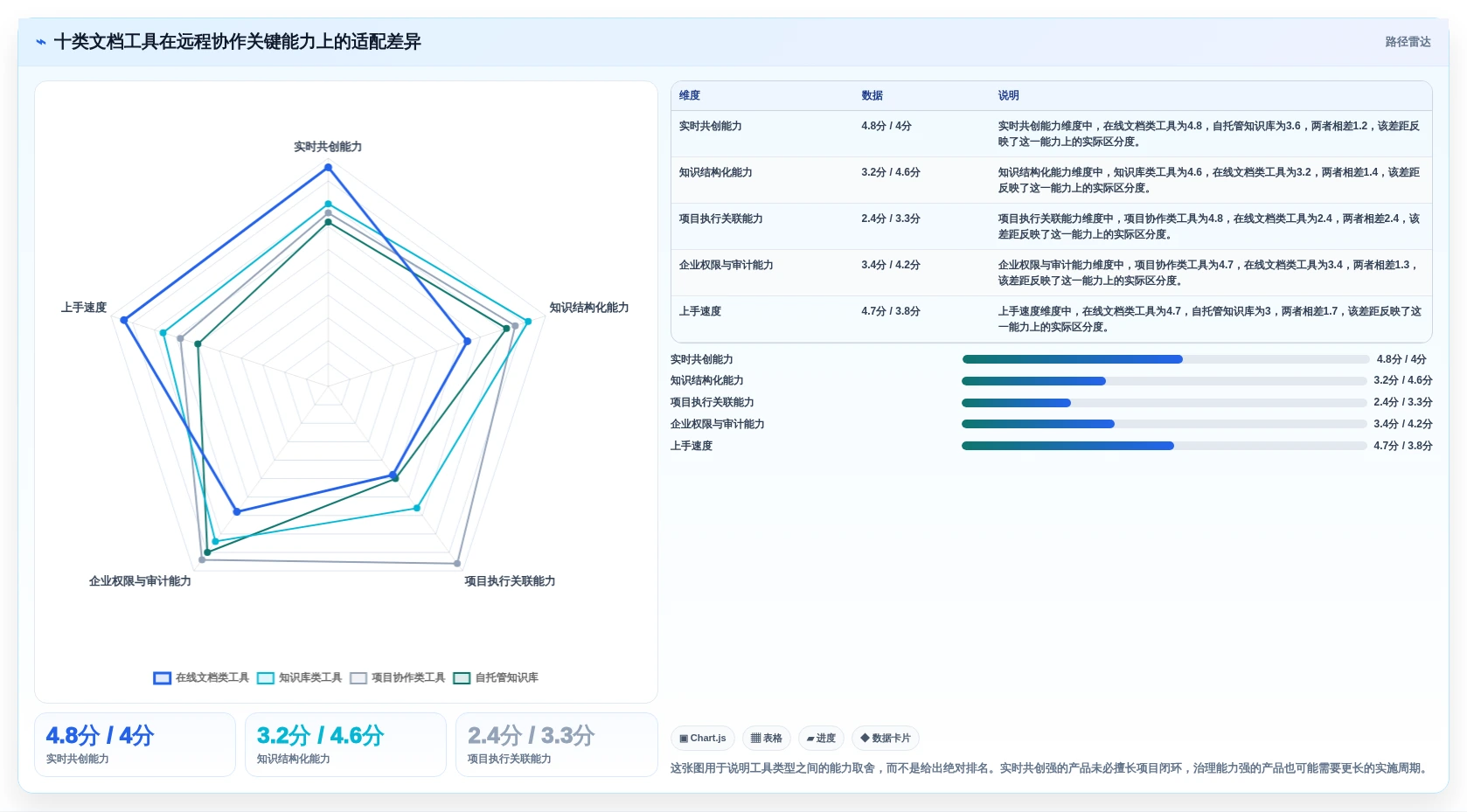Click the 知识结构化能力 radar axis label

click(589, 308)
